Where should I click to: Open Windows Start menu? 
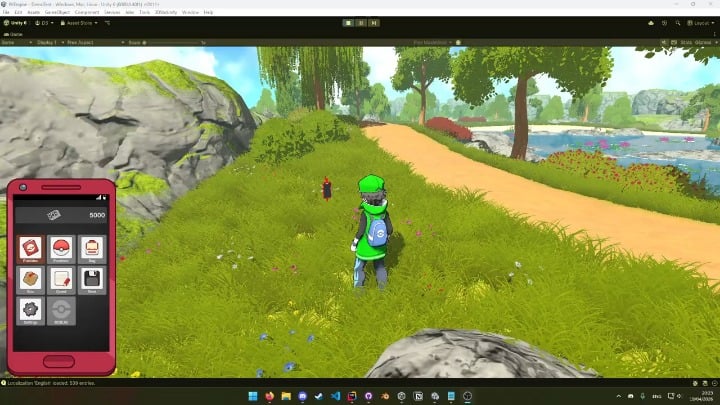pyautogui.click(x=253, y=396)
